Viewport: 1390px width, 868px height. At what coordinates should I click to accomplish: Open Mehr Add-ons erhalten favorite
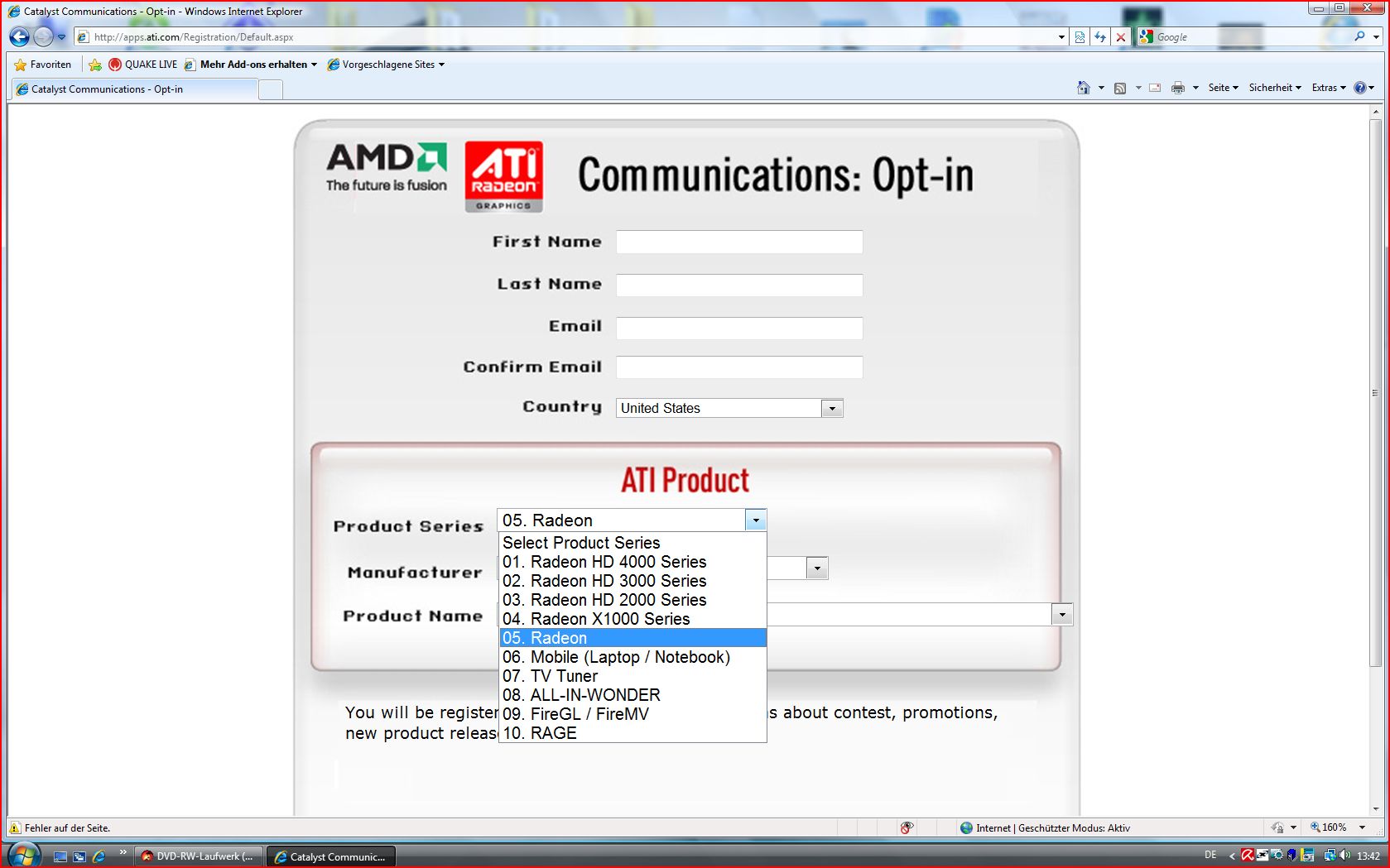click(250, 65)
